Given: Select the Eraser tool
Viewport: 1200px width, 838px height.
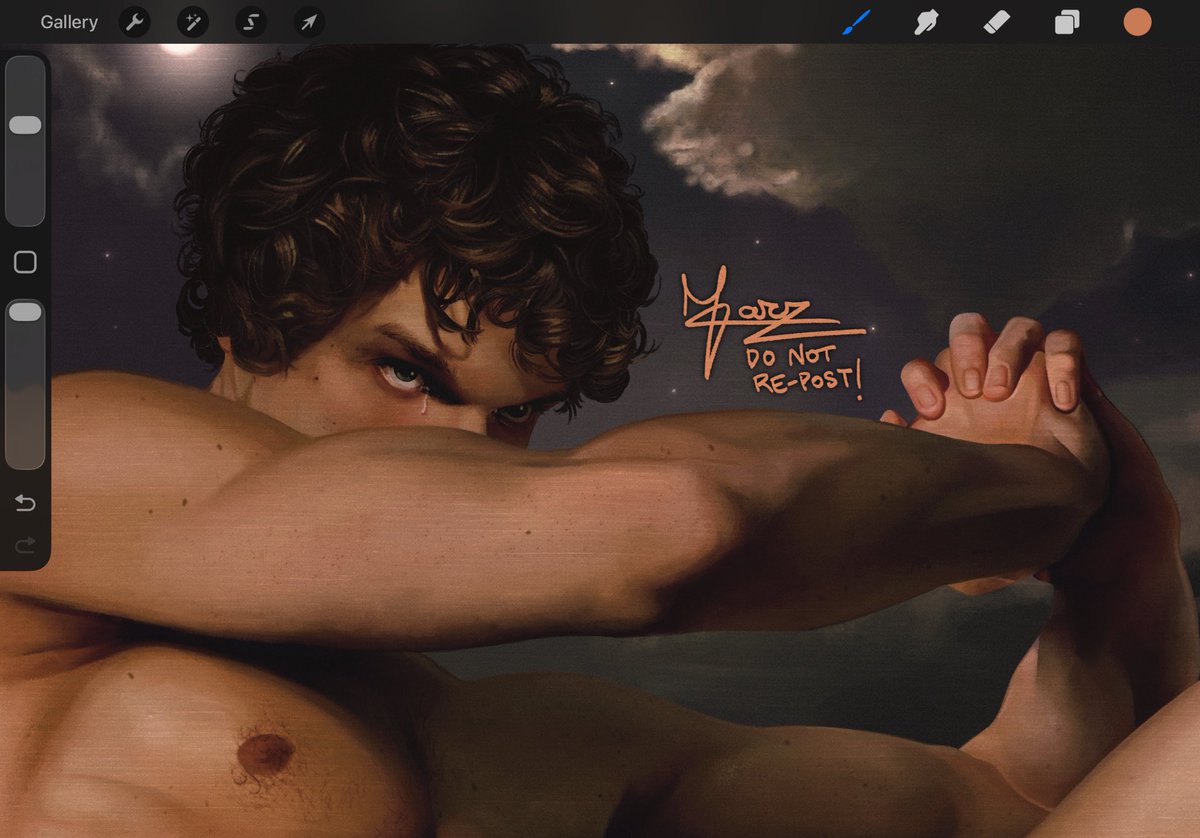Looking at the screenshot, I should pos(995,22).
